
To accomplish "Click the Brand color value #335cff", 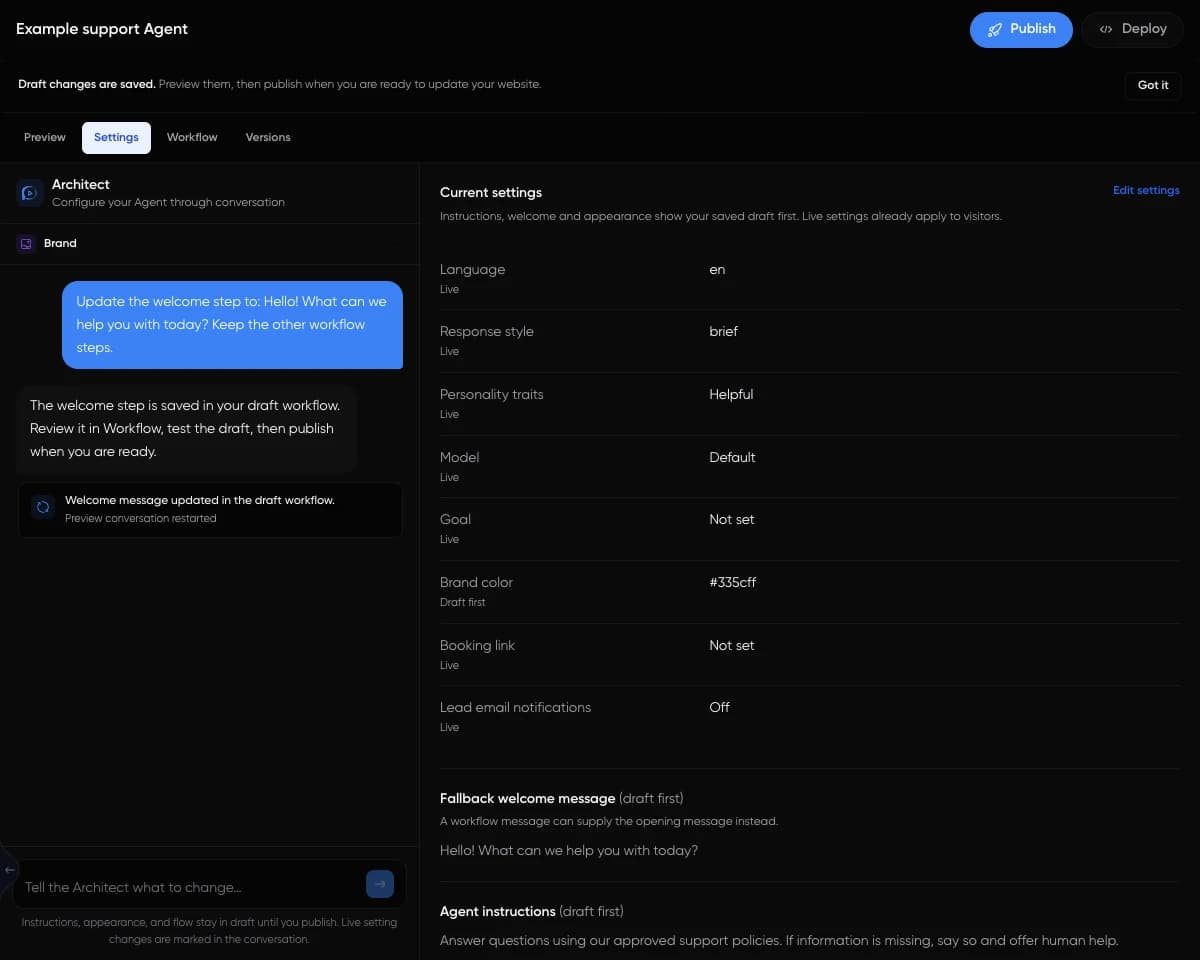I will [x=733, y=582].
